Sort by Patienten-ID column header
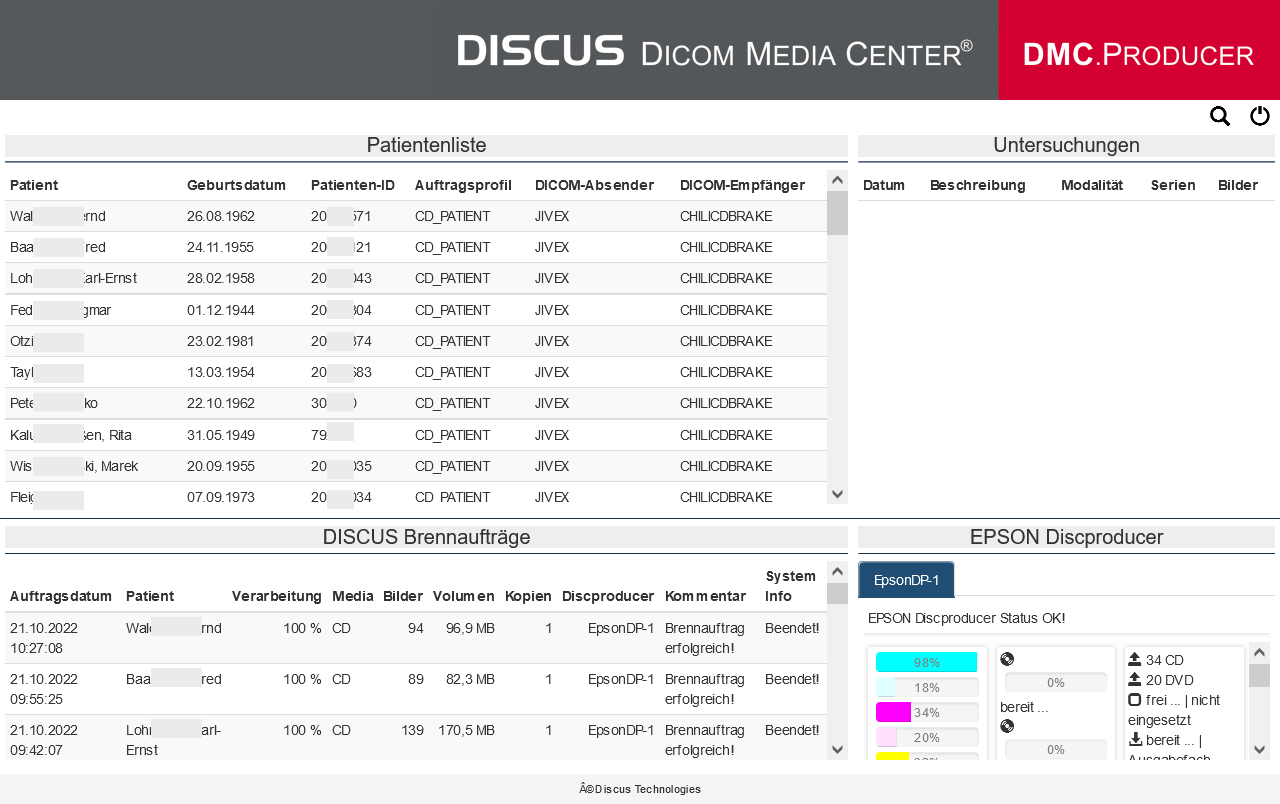Viewport: 1280px width, 804px height. (353, 185)
